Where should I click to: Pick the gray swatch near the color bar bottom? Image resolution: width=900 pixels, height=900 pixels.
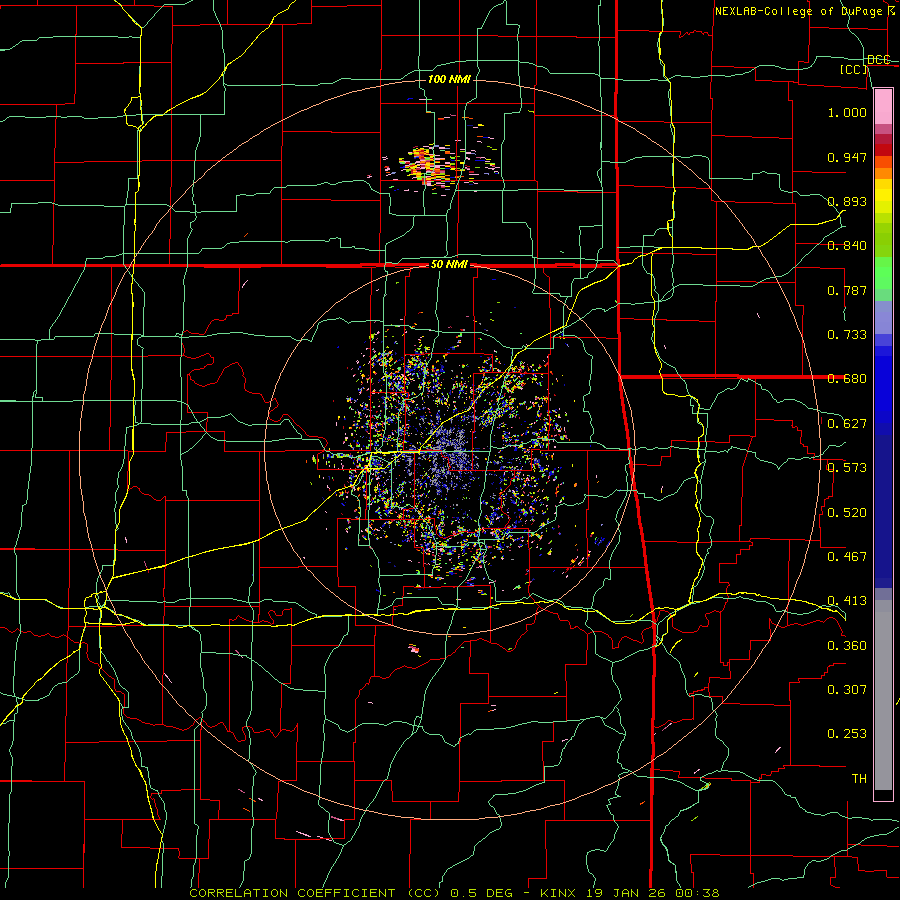click(x=883, y=695)
